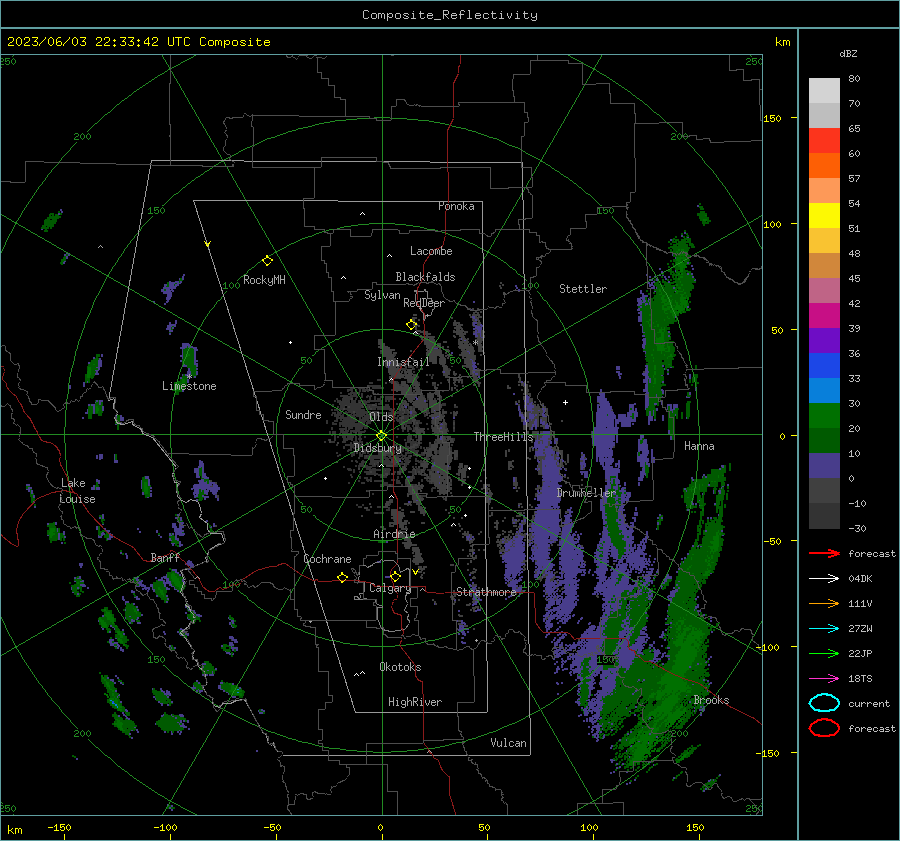Select the light gray 80-70 dBZ swatch
This screenshot has height=841, width=900.
[824, 90]
